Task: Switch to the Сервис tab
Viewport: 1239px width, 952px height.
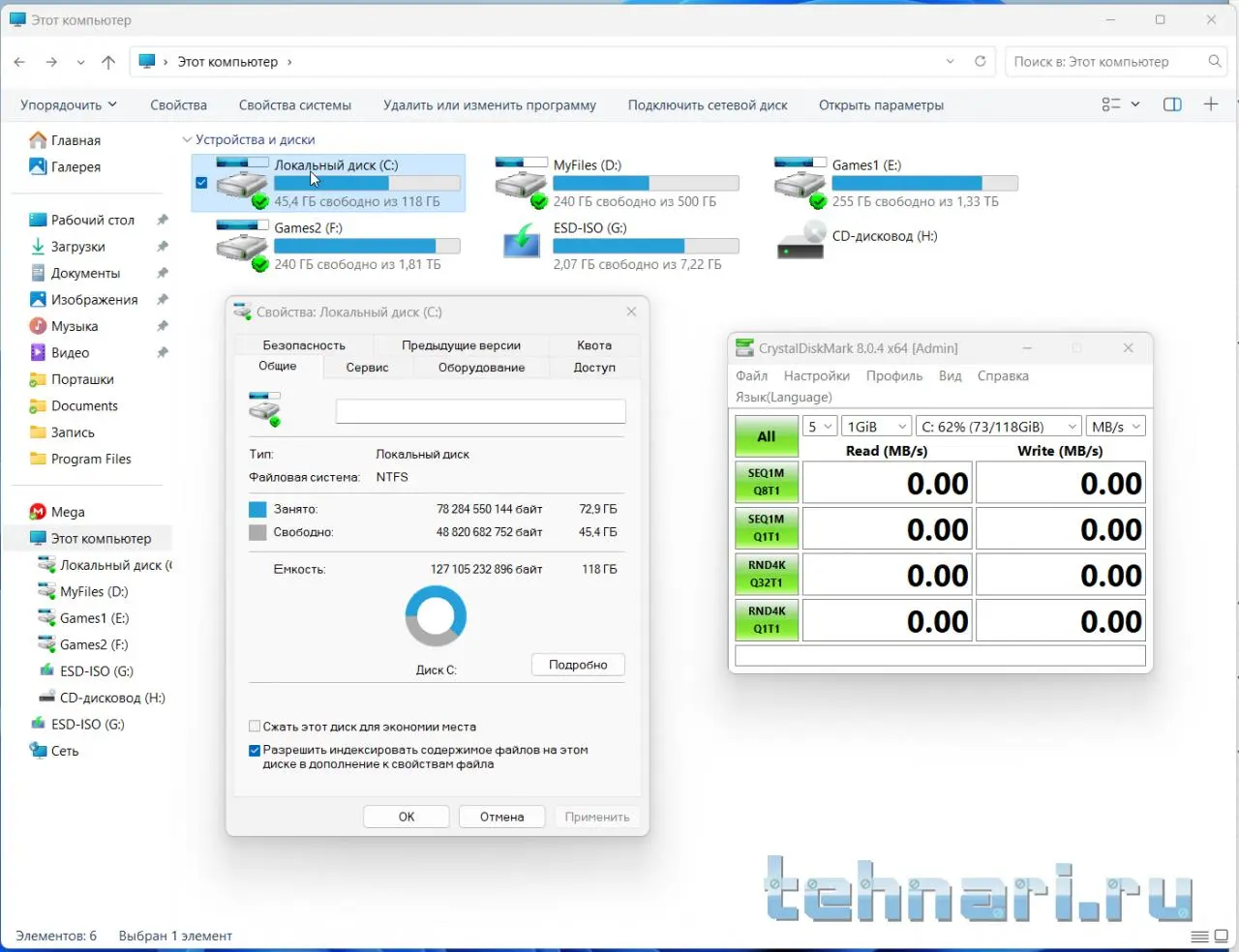Action: (x=367, y=368)
